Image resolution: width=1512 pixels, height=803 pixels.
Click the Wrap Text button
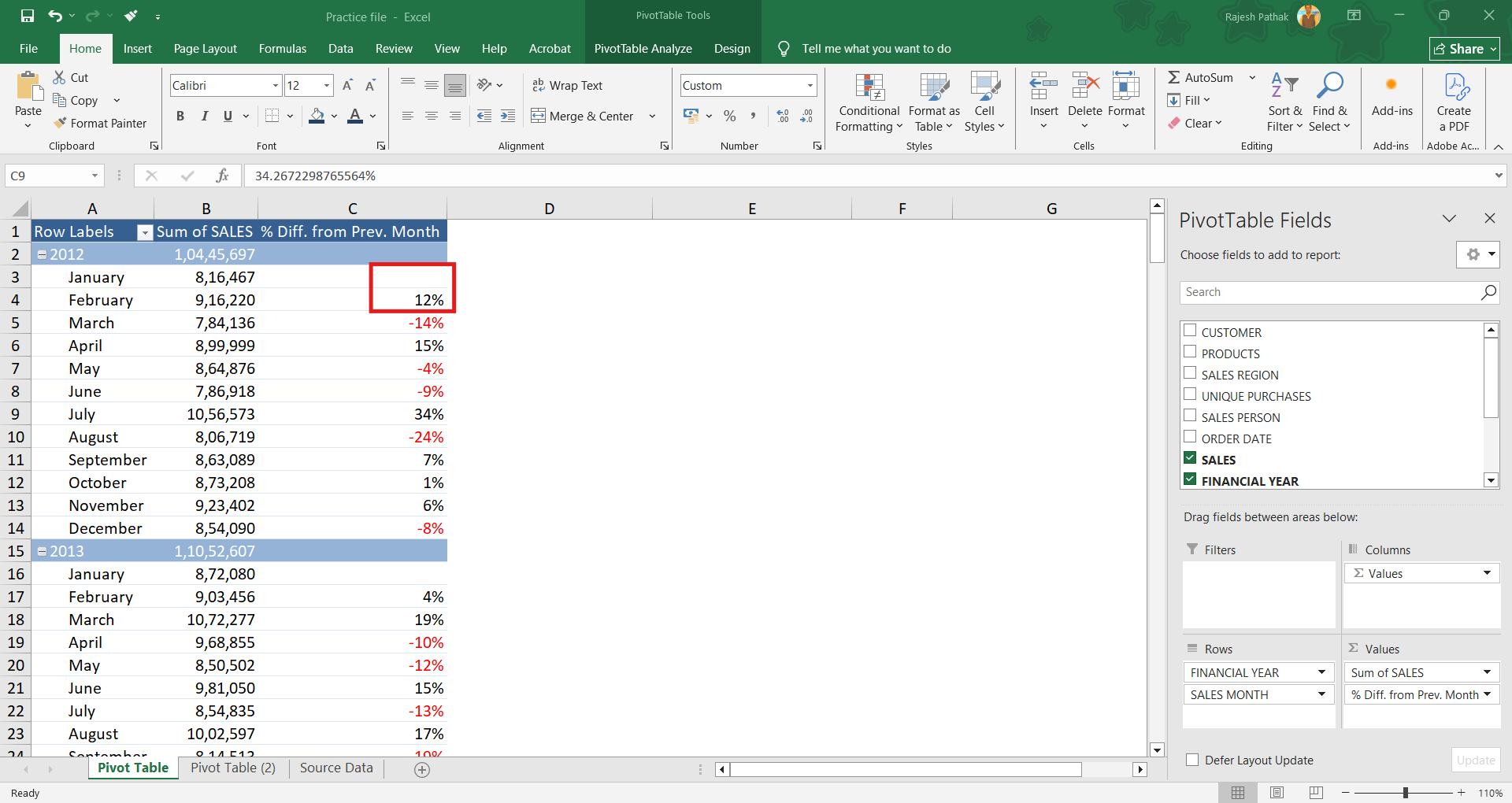(567, 85)
